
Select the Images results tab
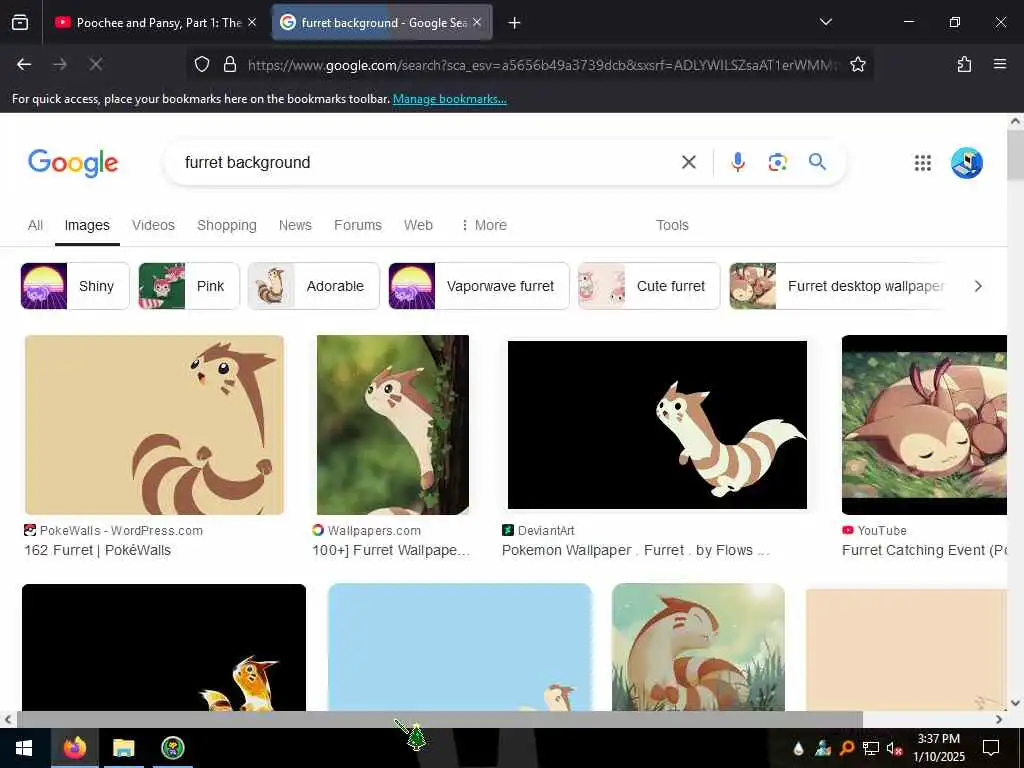click(87, 225)
